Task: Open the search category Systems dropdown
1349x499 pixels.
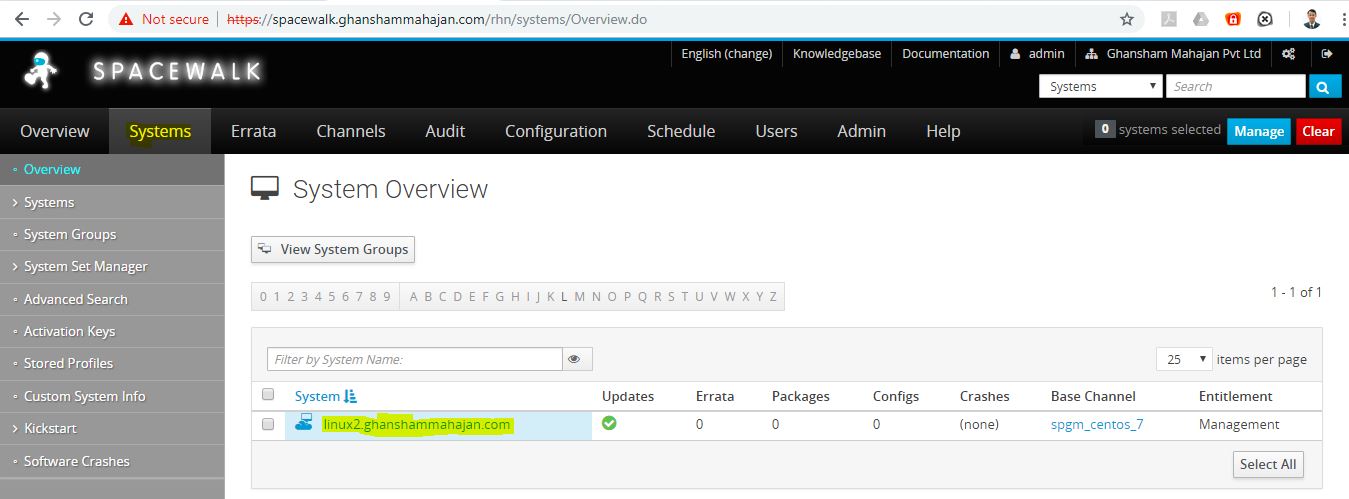Action: (1101, 87)
